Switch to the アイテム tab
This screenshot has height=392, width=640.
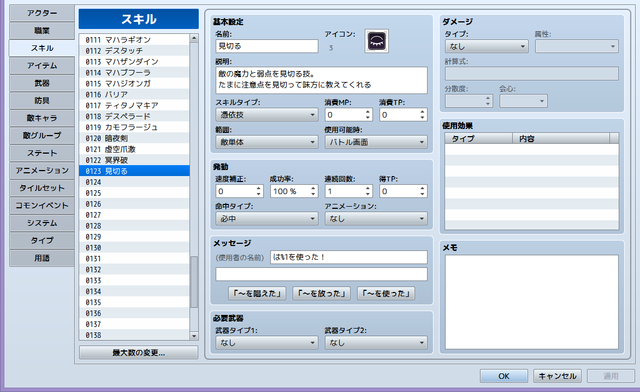pos(42,66)
